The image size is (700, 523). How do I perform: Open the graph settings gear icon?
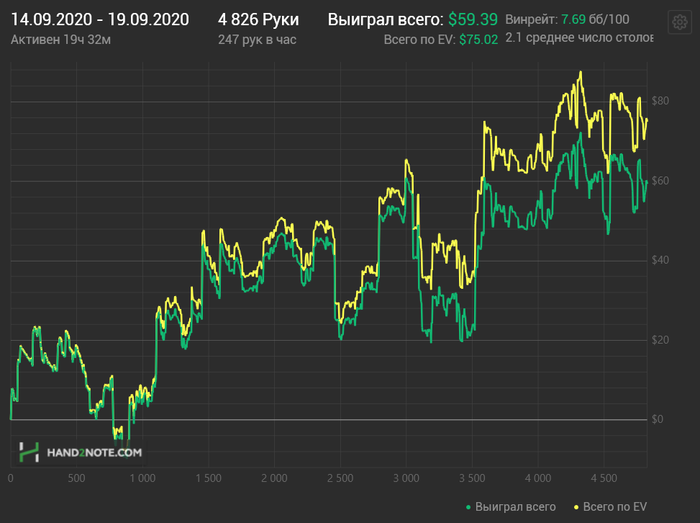679,22
